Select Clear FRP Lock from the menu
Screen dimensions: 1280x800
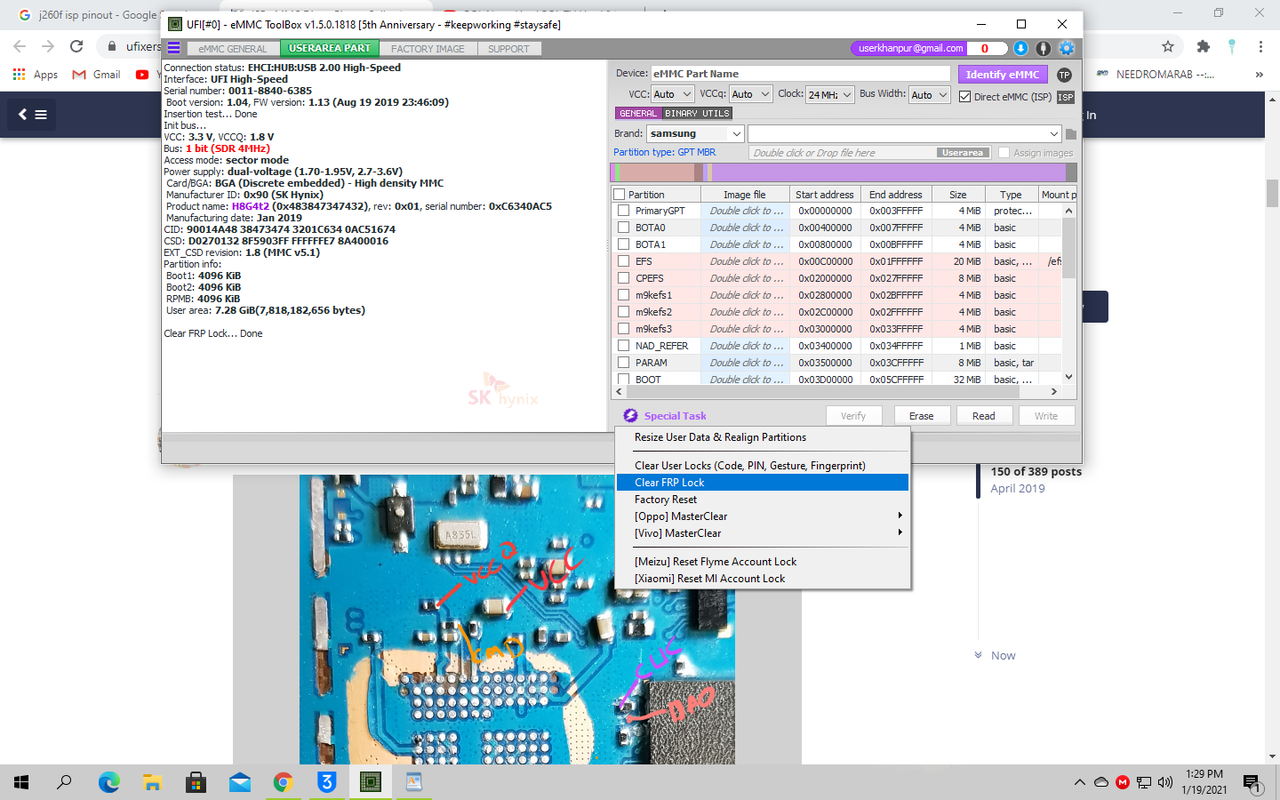point(762,482)
